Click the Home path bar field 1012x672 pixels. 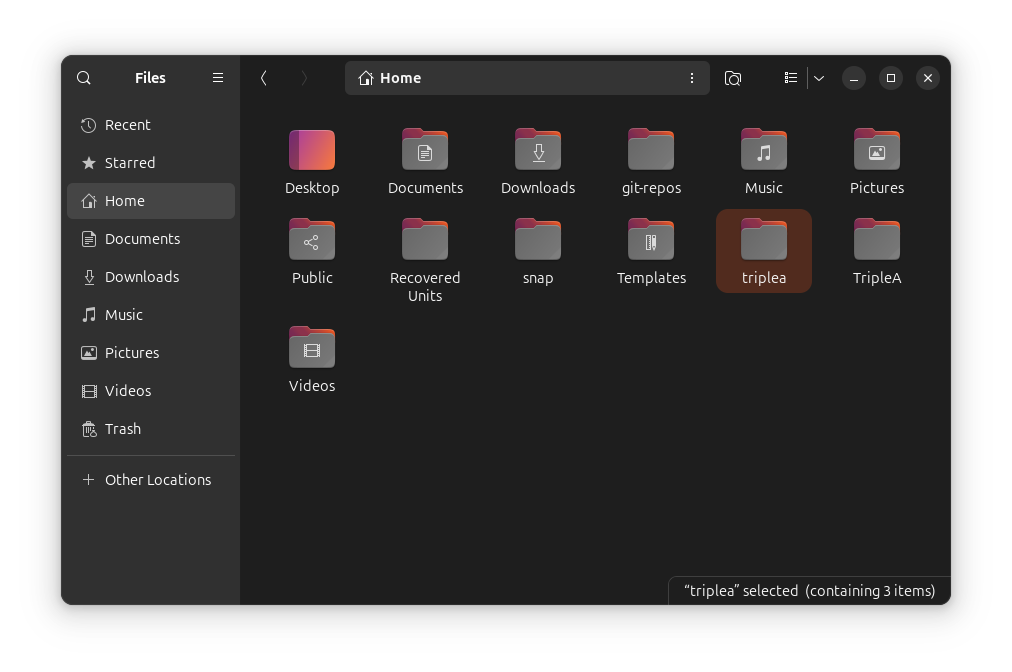click(527, 78)
